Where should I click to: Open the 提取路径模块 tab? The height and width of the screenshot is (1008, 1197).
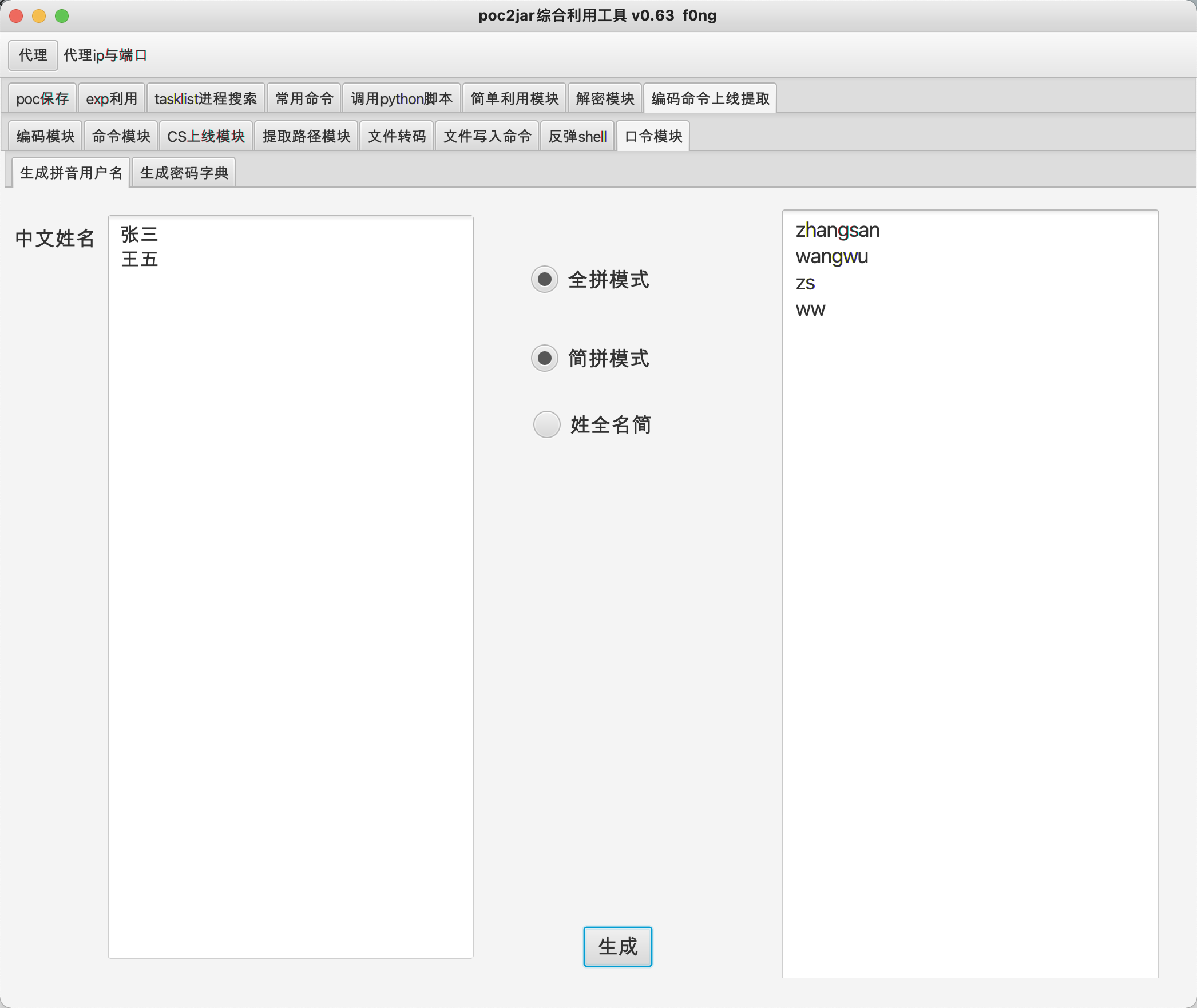306,137
